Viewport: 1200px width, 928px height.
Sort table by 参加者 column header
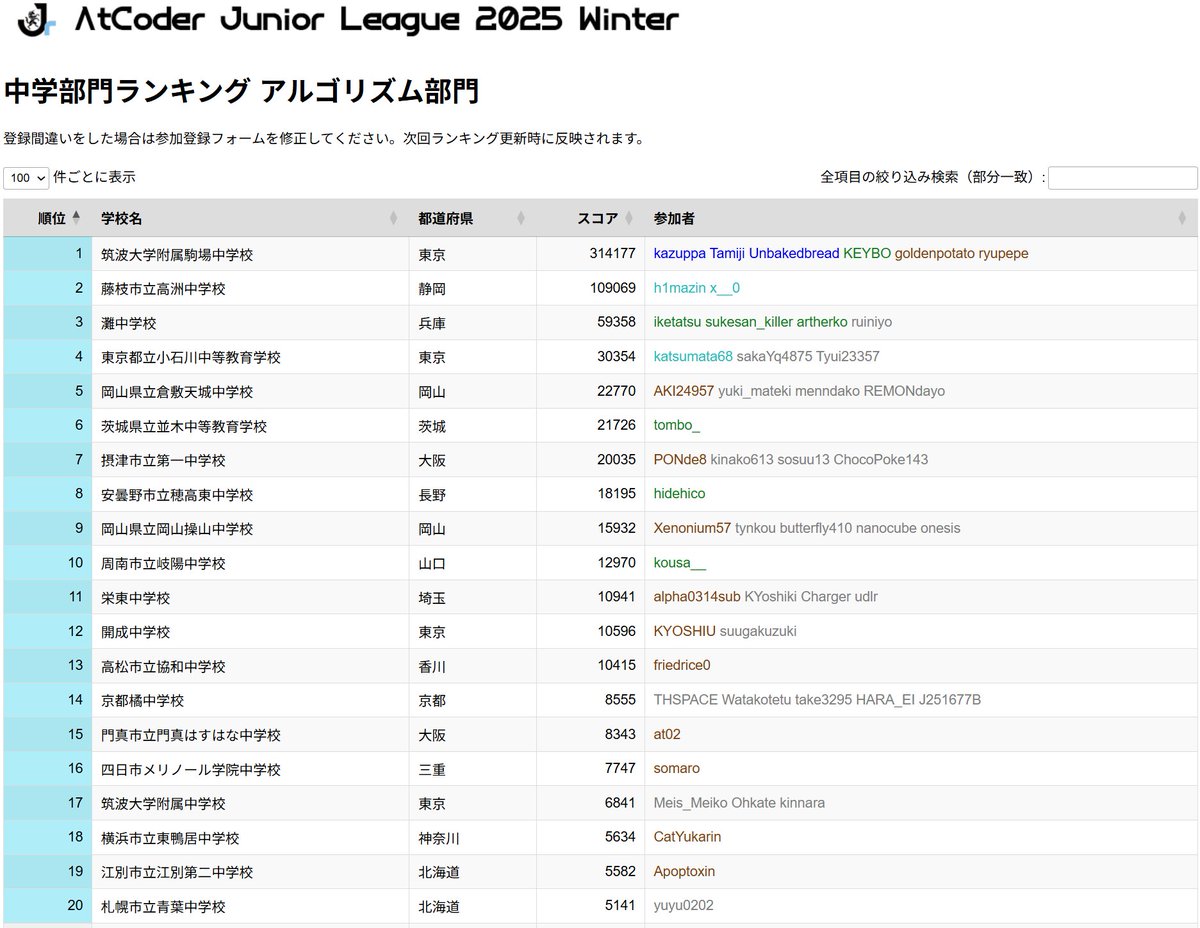click(x=920, y=218)
